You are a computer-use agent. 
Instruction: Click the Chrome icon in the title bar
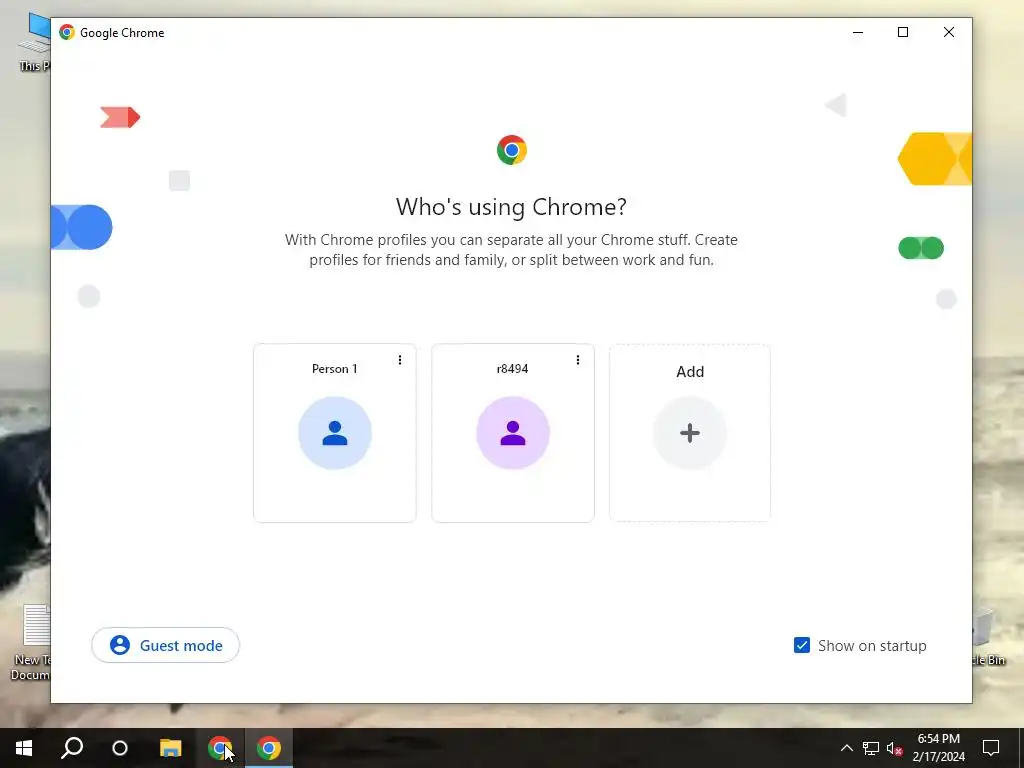[x=67, y=32]
